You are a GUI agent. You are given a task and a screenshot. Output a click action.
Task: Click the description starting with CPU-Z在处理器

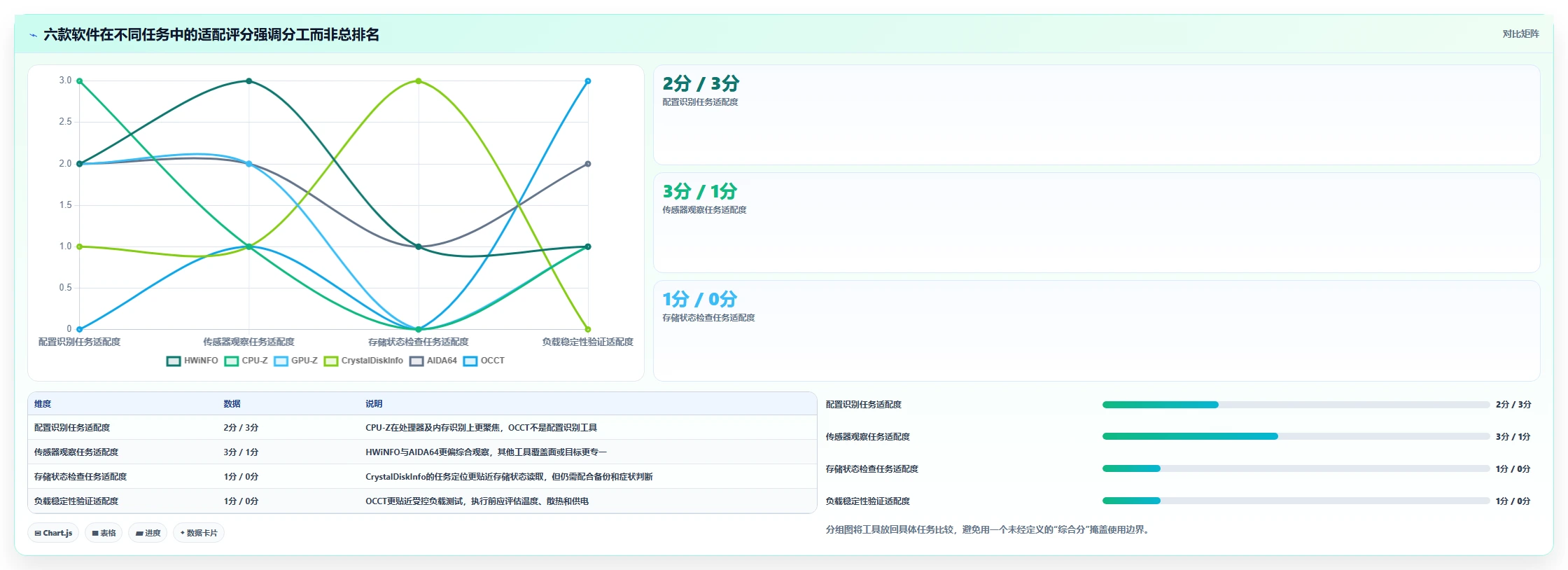(481, 428)
